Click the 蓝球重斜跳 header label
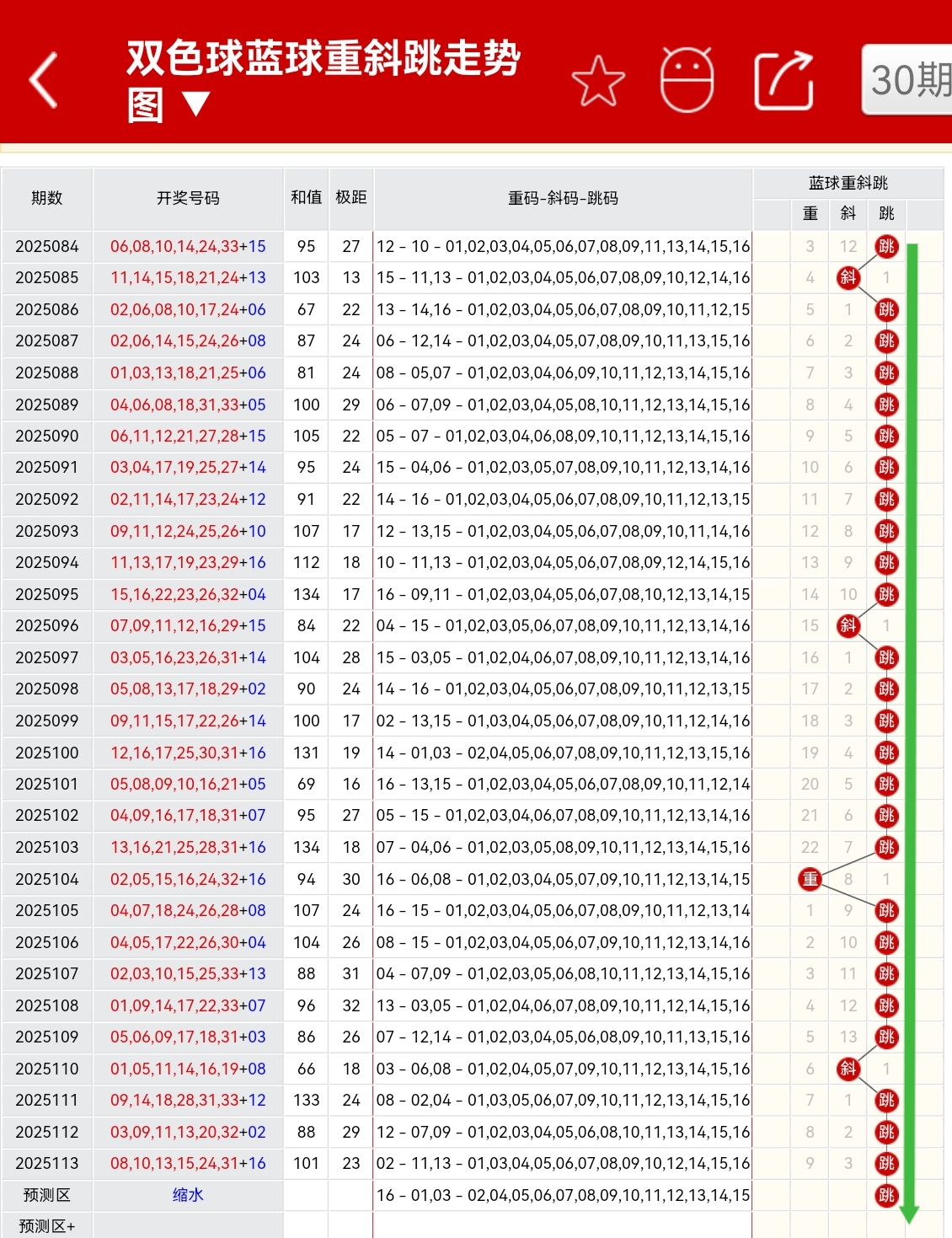 coord(850,181)
